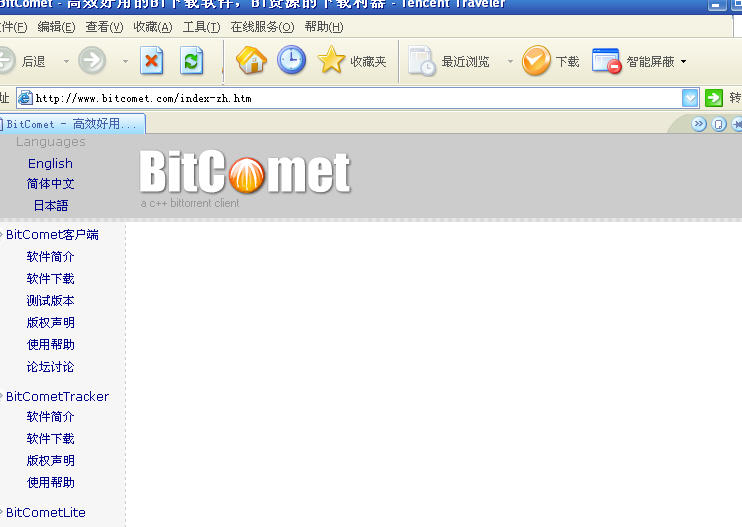Click the 后退 back label

pyautogui.click(x=34, y=61)
